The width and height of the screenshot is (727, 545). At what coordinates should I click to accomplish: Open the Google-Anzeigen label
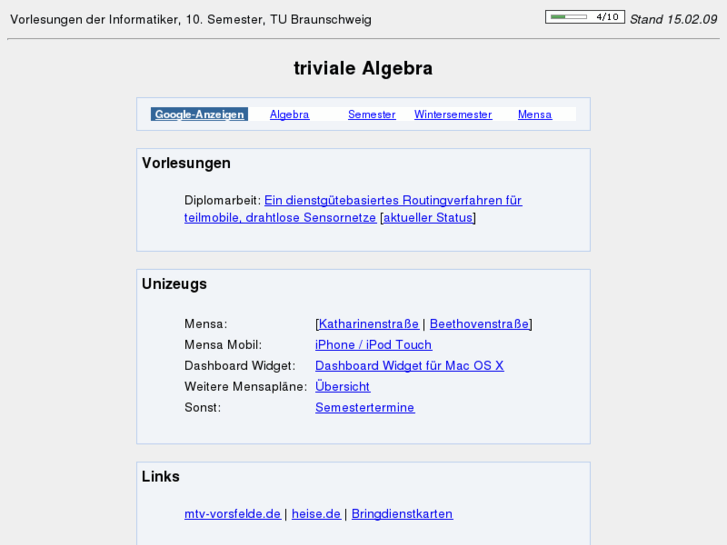point(200,115)
